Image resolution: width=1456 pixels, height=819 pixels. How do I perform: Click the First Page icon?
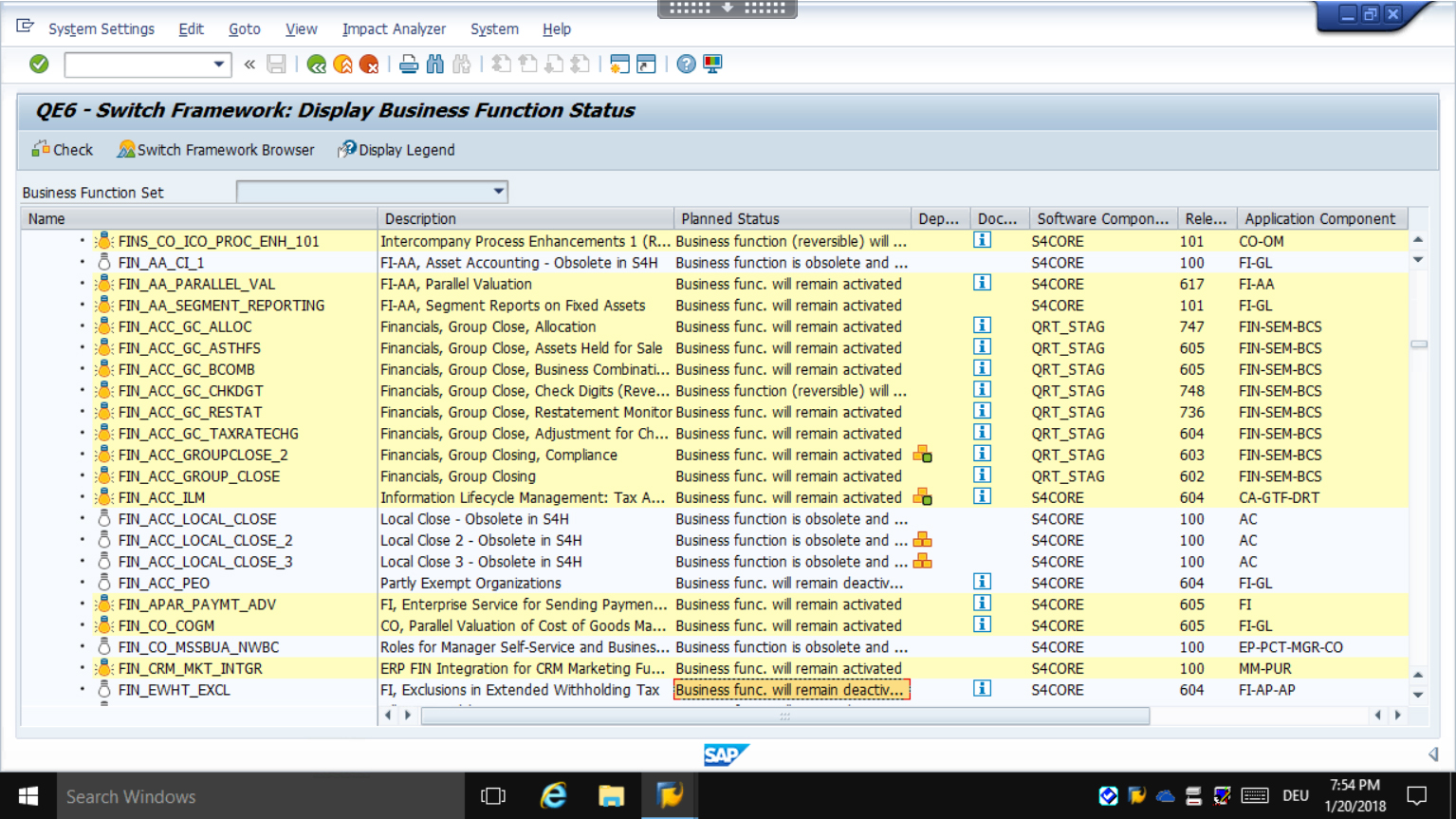pos(501,64)
